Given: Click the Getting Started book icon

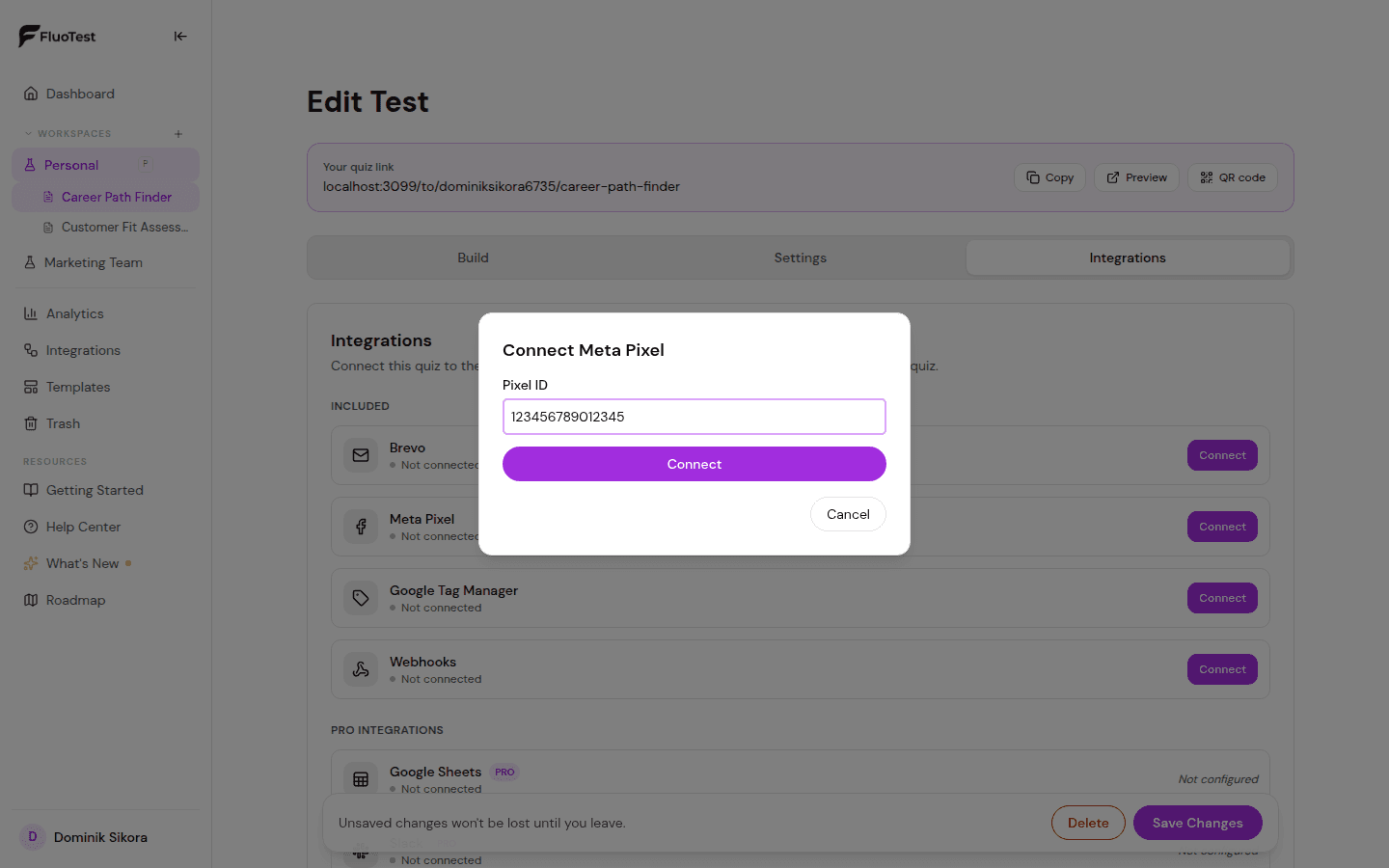Looking at the screenshot, I should coord(31,490).
